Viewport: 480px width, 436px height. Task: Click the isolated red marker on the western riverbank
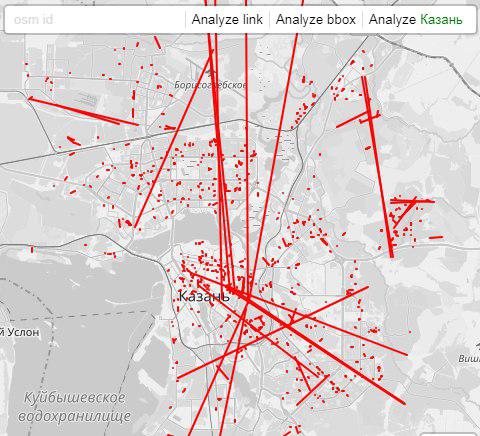coord(32,249)
